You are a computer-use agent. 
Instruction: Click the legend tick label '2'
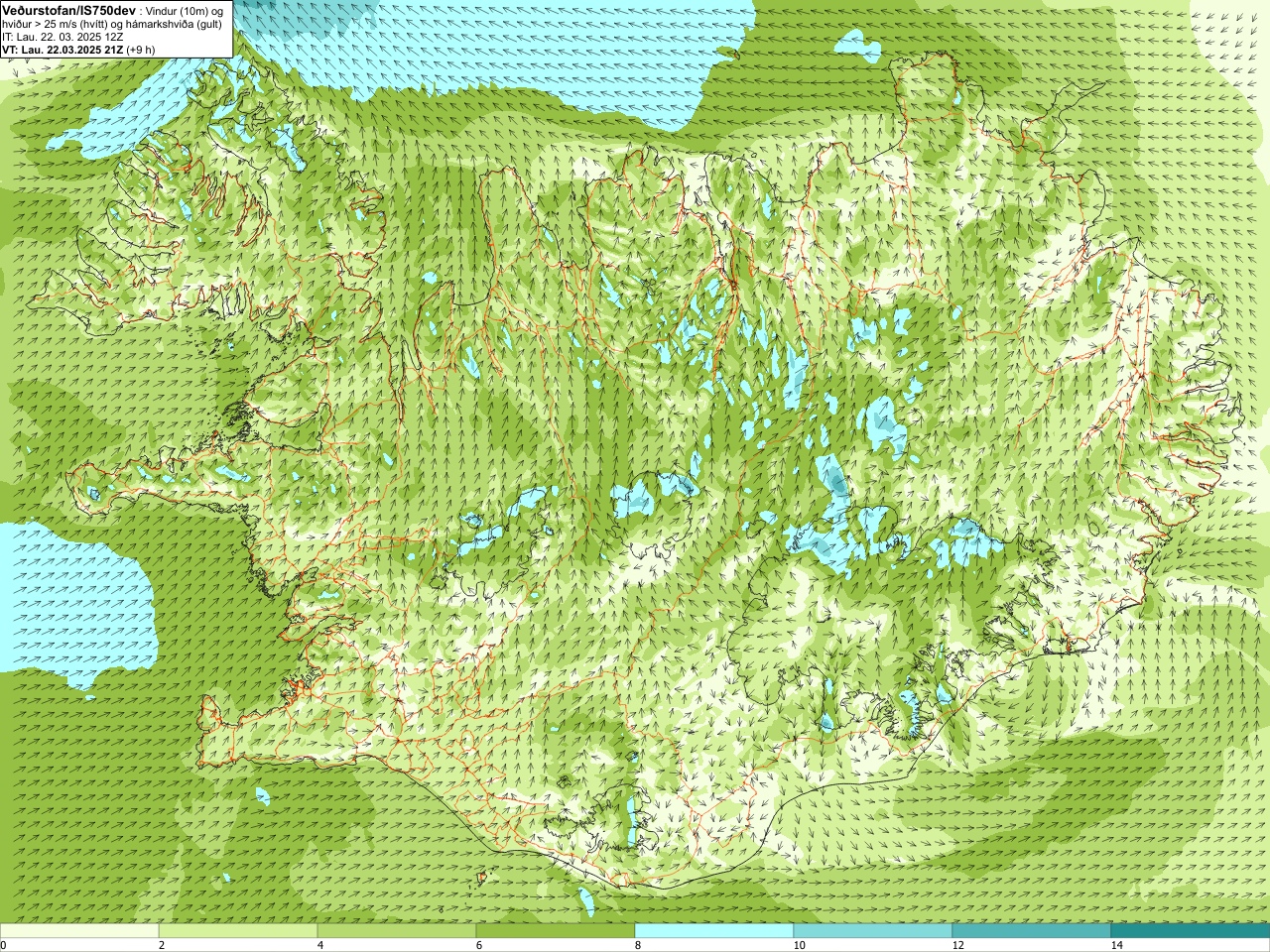(x=163, y=945)
